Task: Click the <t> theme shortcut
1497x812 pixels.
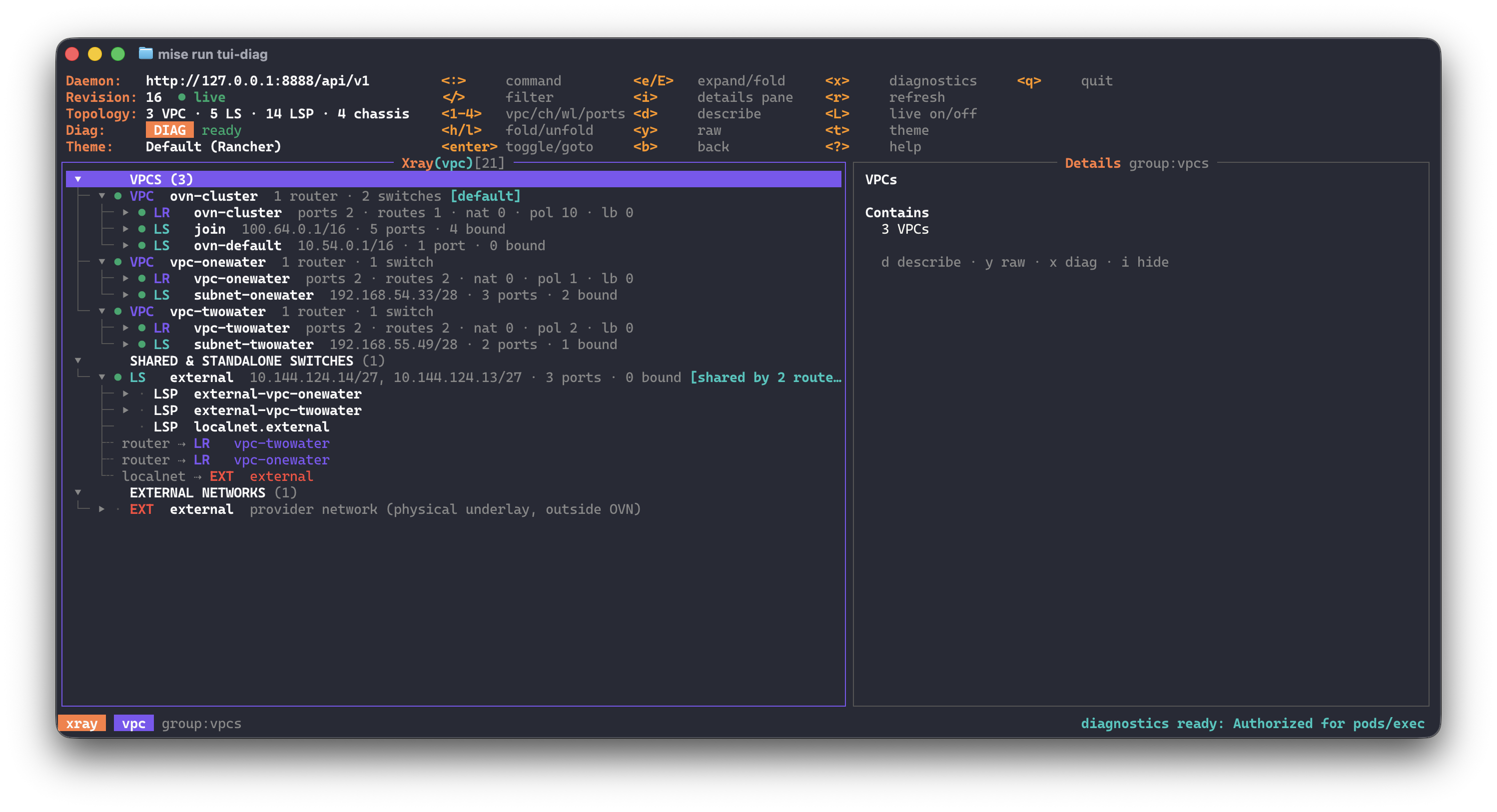Action: [877, 130]
